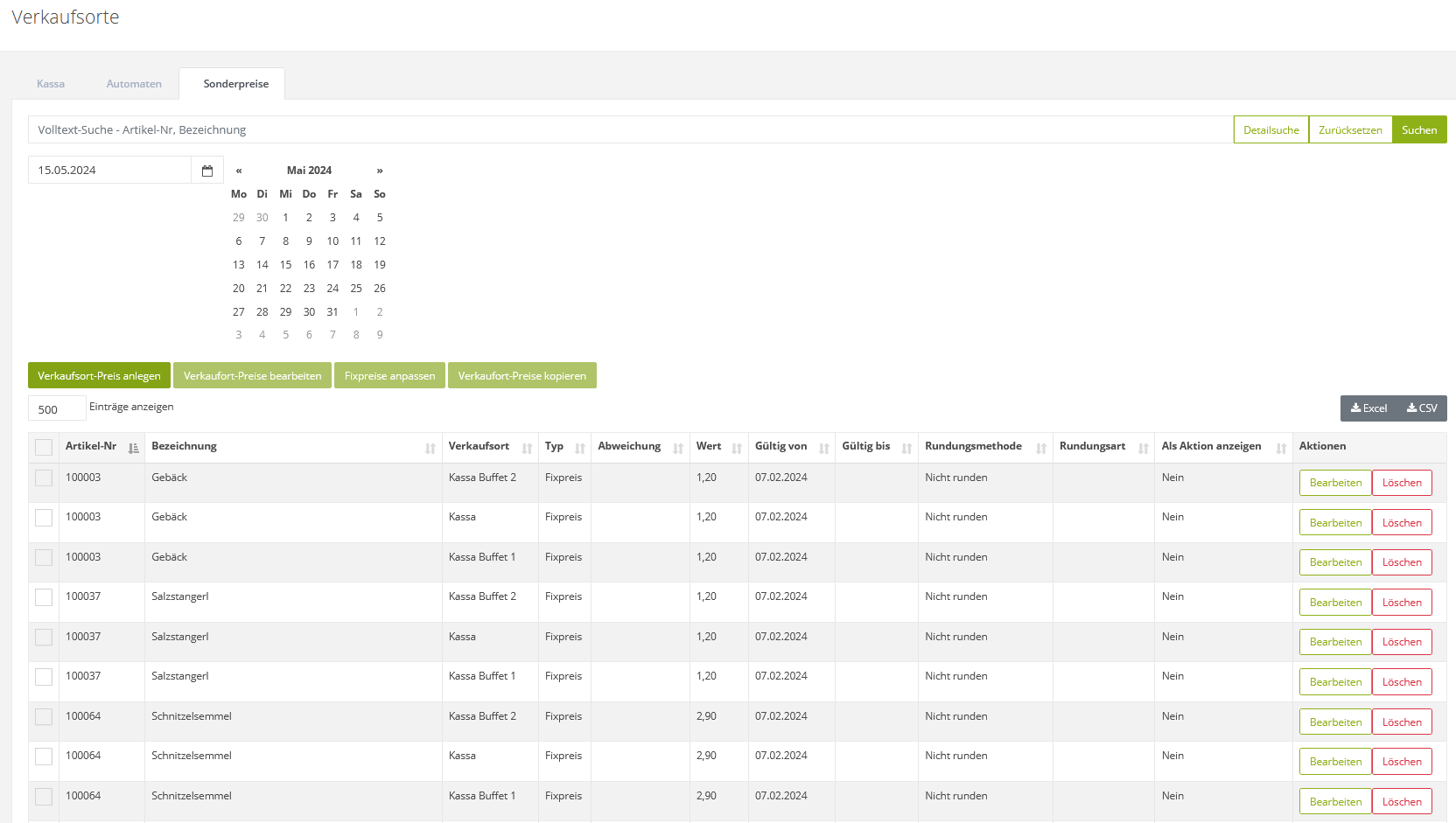This screenshot has height=823, width=1456.
Task: Edit Schnitzelsemmel Kassa Buffet 1 entry
Action: 1335,802
